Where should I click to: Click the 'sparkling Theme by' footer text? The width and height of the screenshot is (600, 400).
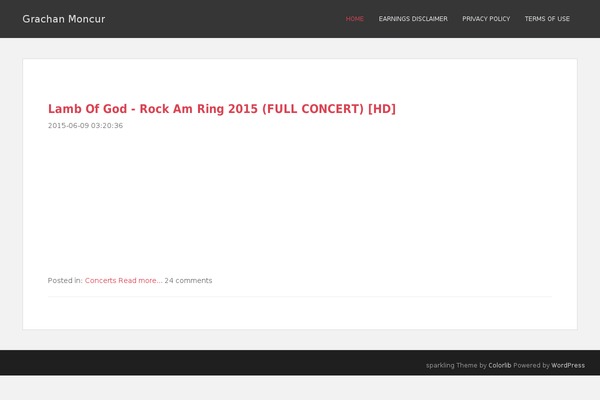pos(456,365)
